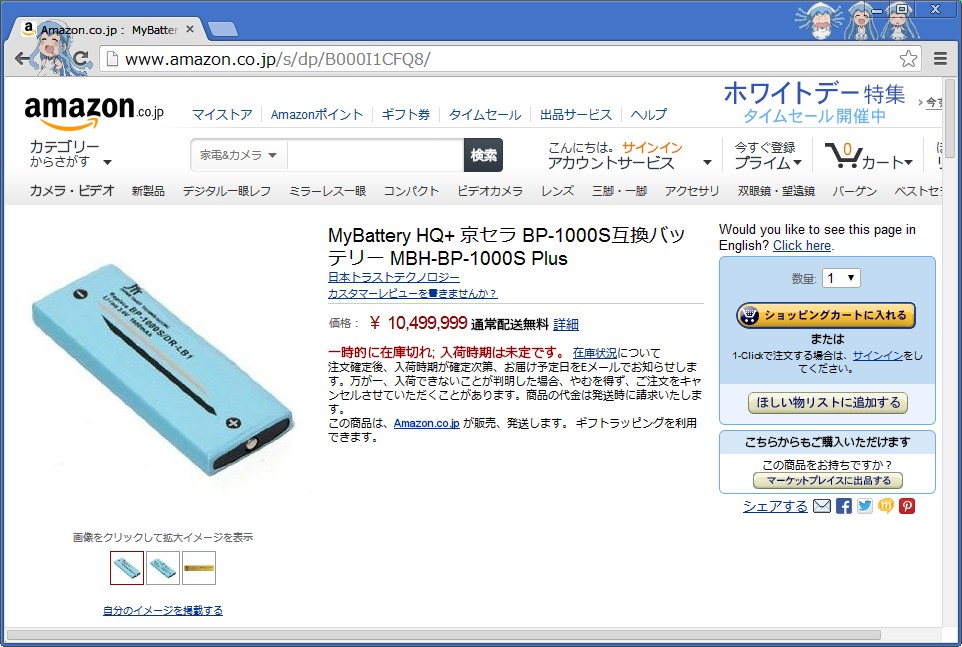The width and height of the screenshot is (962, 647).
Task: Expand the 家電&カメラ search category dropdown
Action: [x=239, y=155]
